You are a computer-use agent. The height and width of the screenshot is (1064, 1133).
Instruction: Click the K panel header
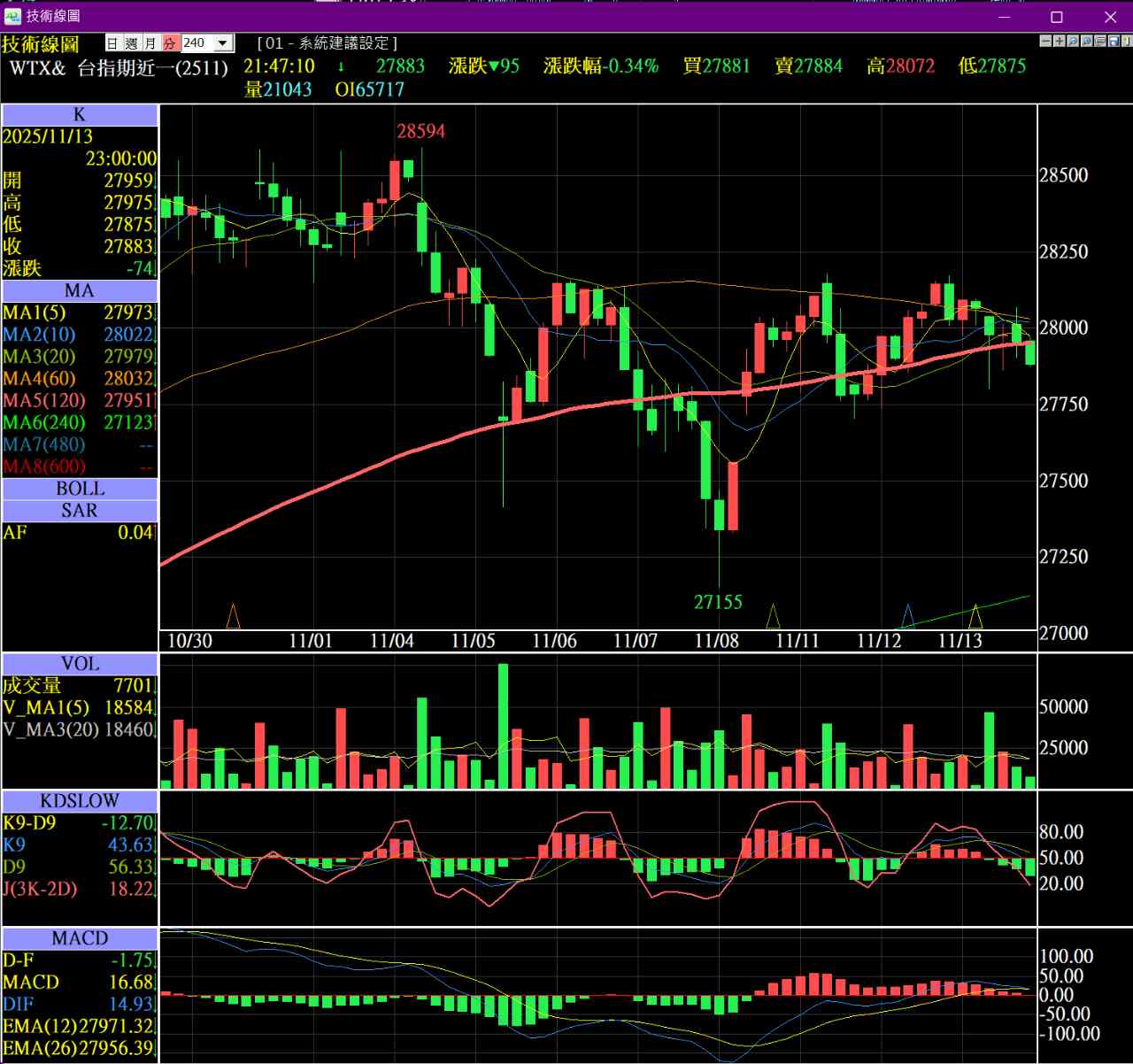(80, 115)
